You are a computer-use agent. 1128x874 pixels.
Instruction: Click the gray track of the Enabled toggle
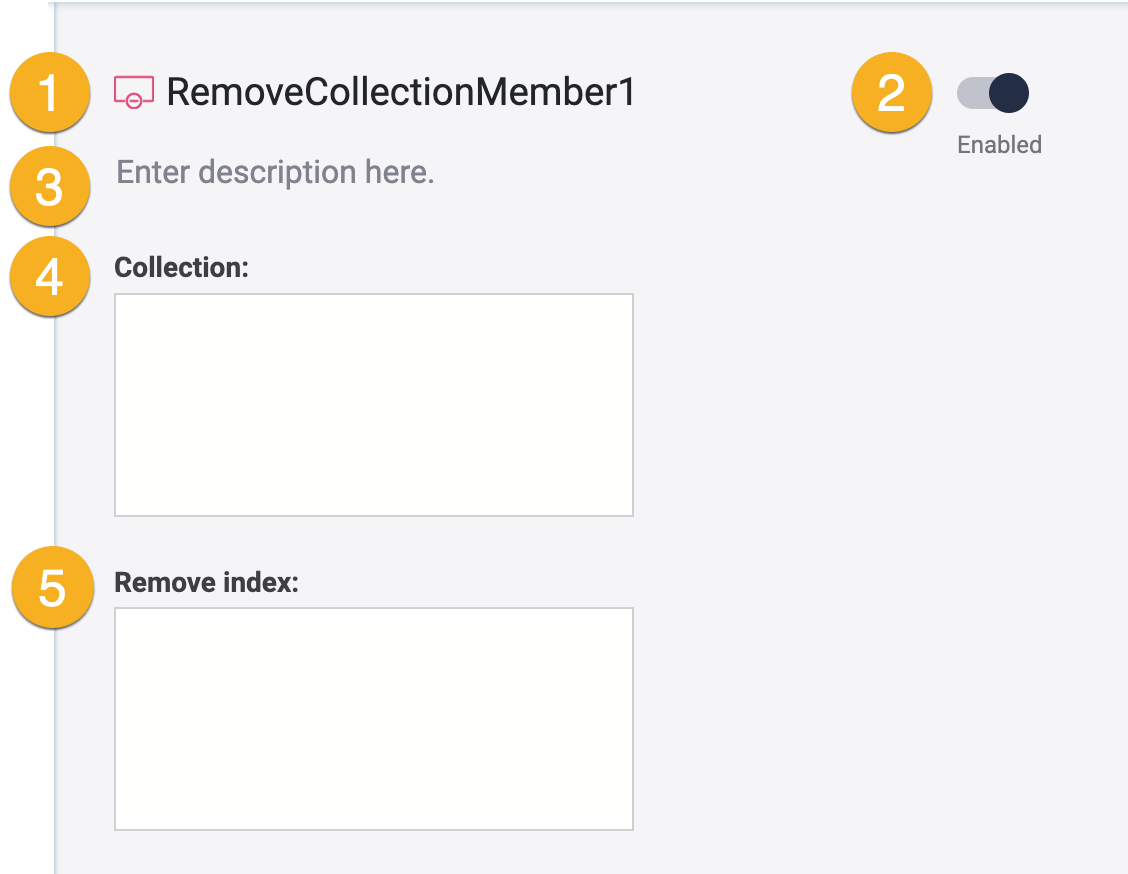(975, 92)
